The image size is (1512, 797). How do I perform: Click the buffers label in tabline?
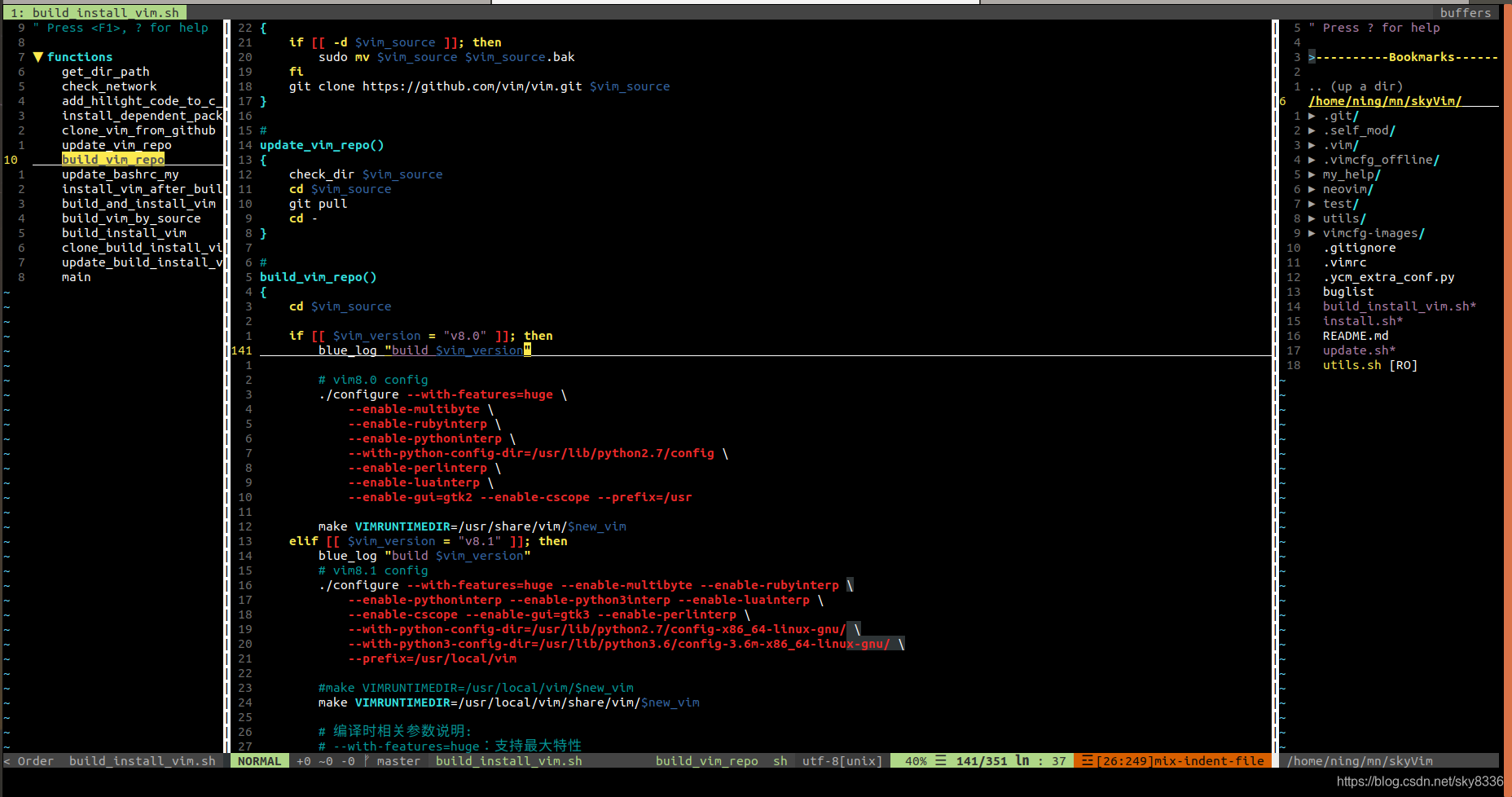pos(1465,13)
